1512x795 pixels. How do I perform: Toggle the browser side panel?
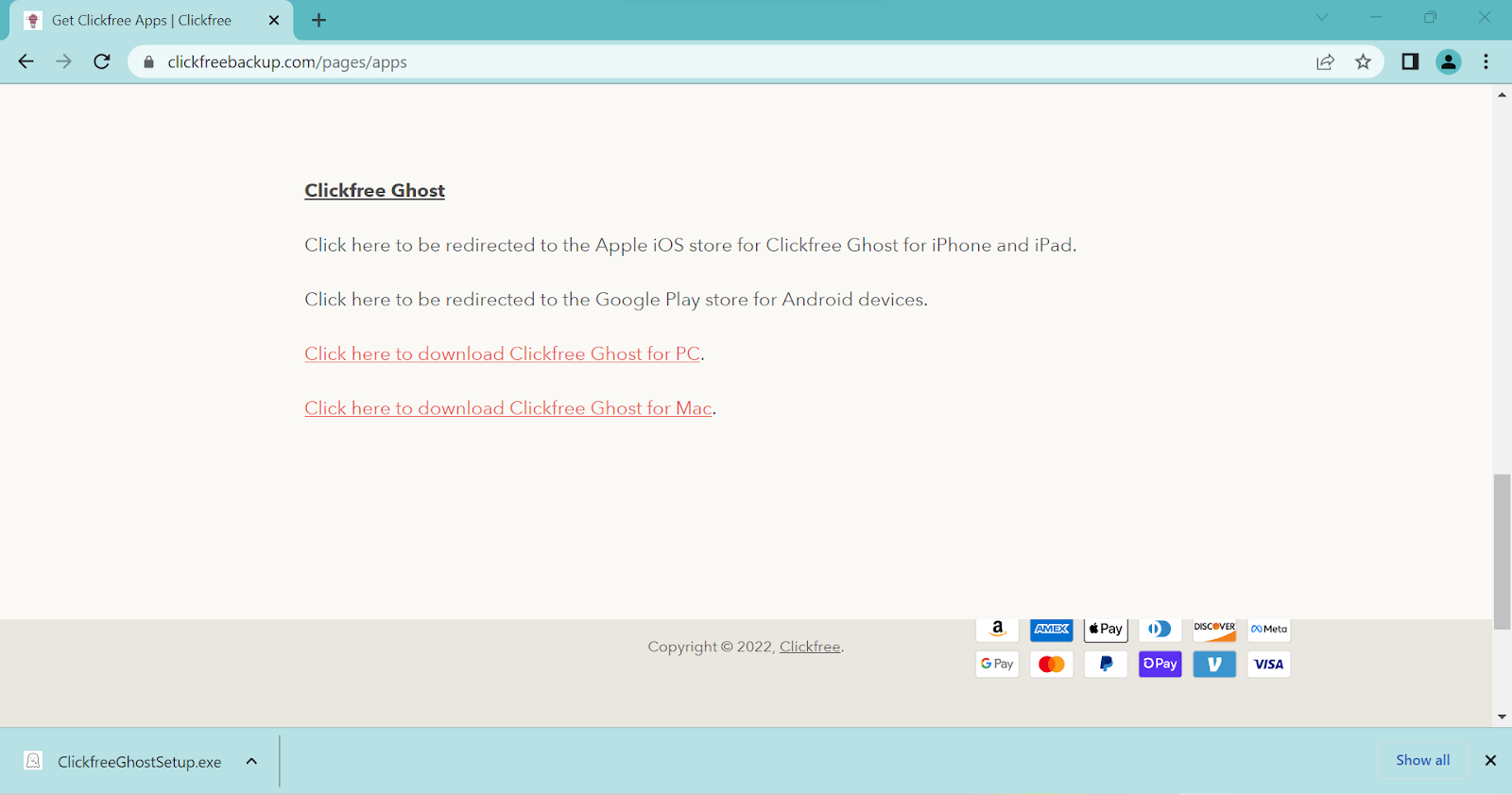coord(1410,61)
